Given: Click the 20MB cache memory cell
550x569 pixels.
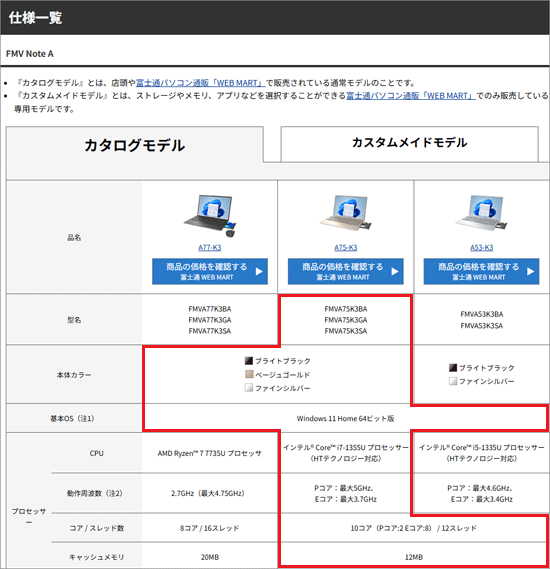Looking at the screenshot, I should click(x=210, y=557).
